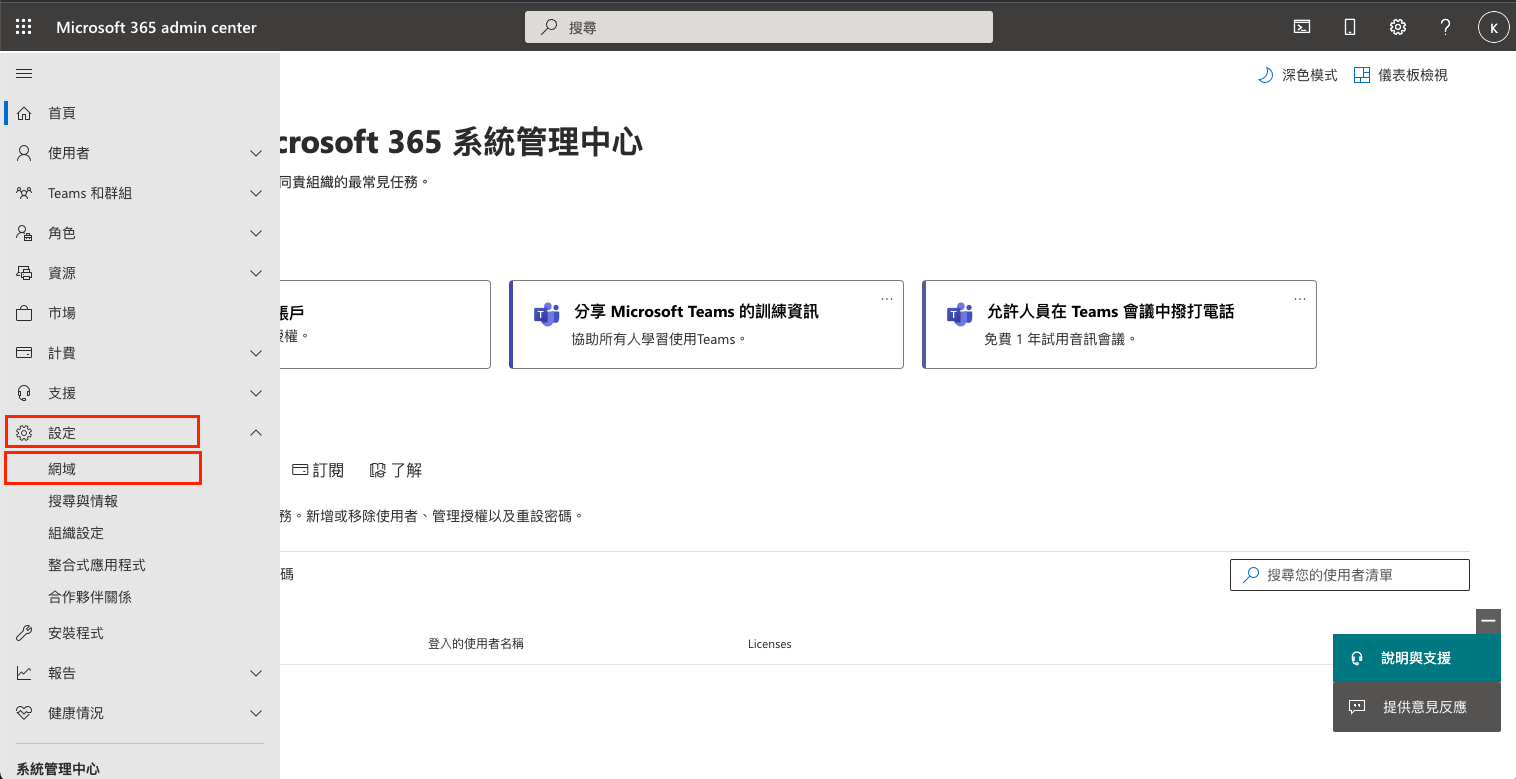
Task: Click the top 搜尋 search box
Action: (x=759, y=27)
